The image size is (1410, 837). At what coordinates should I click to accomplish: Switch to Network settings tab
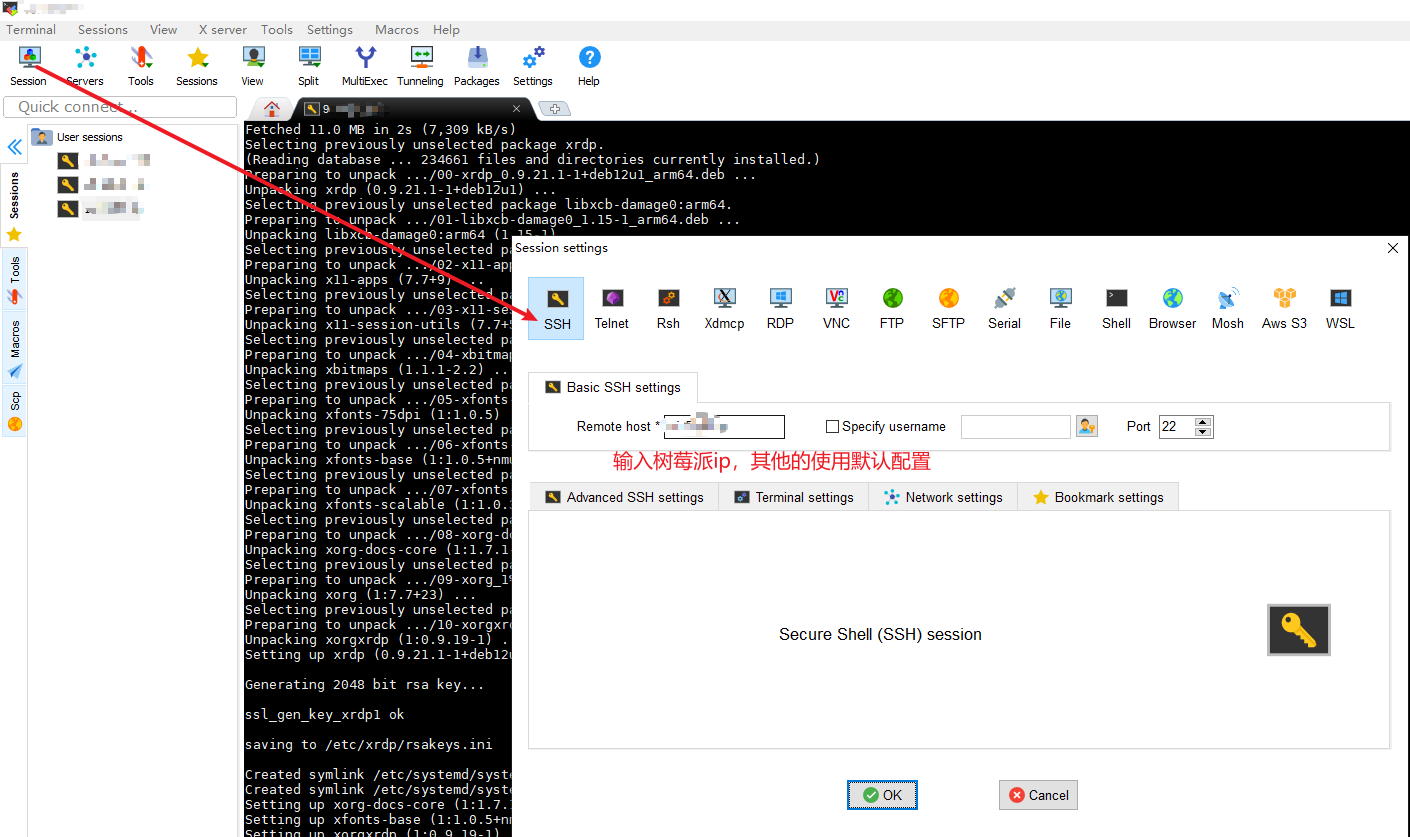click(x=943, y=497)
